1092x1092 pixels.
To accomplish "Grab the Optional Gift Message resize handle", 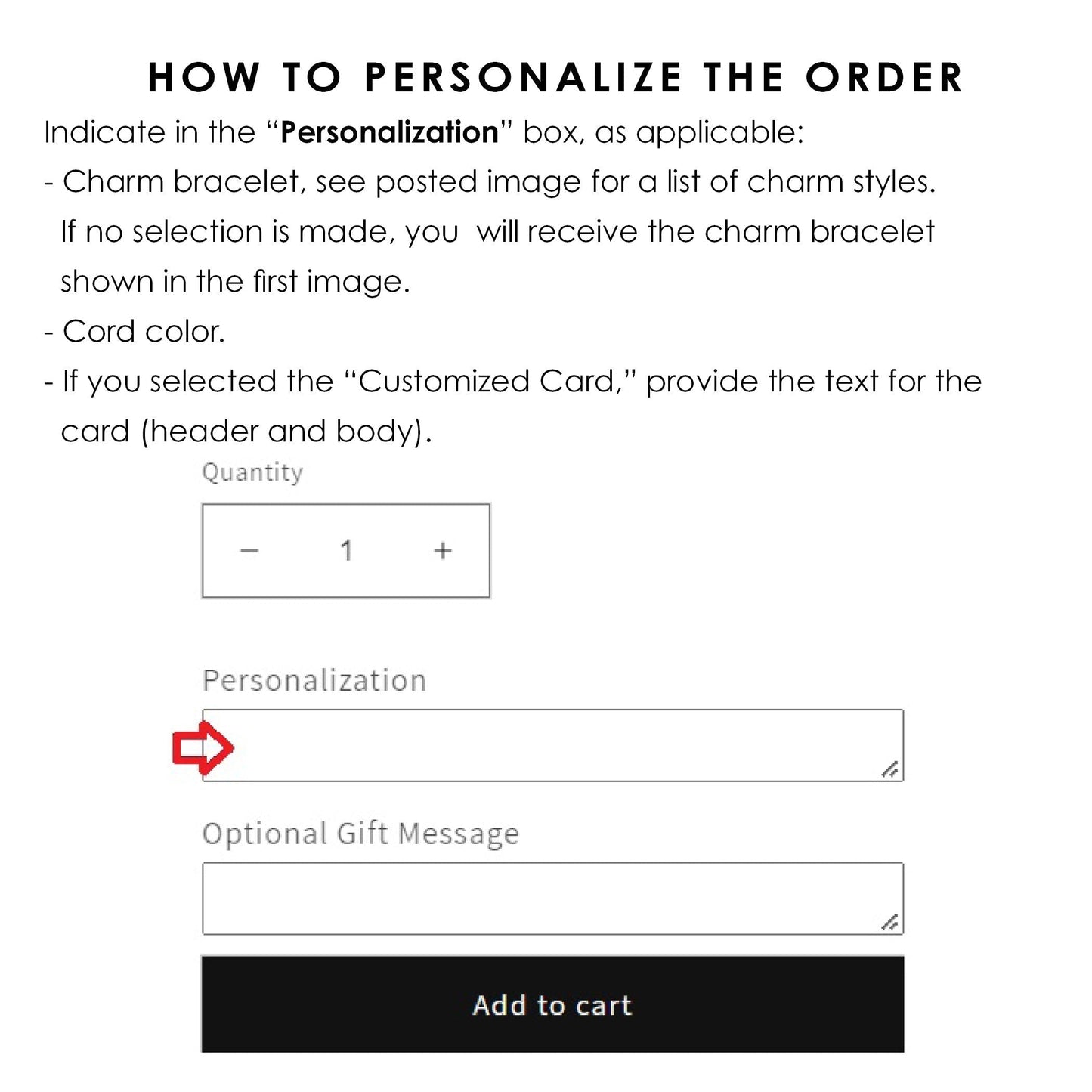I will [x=890, y=922].
